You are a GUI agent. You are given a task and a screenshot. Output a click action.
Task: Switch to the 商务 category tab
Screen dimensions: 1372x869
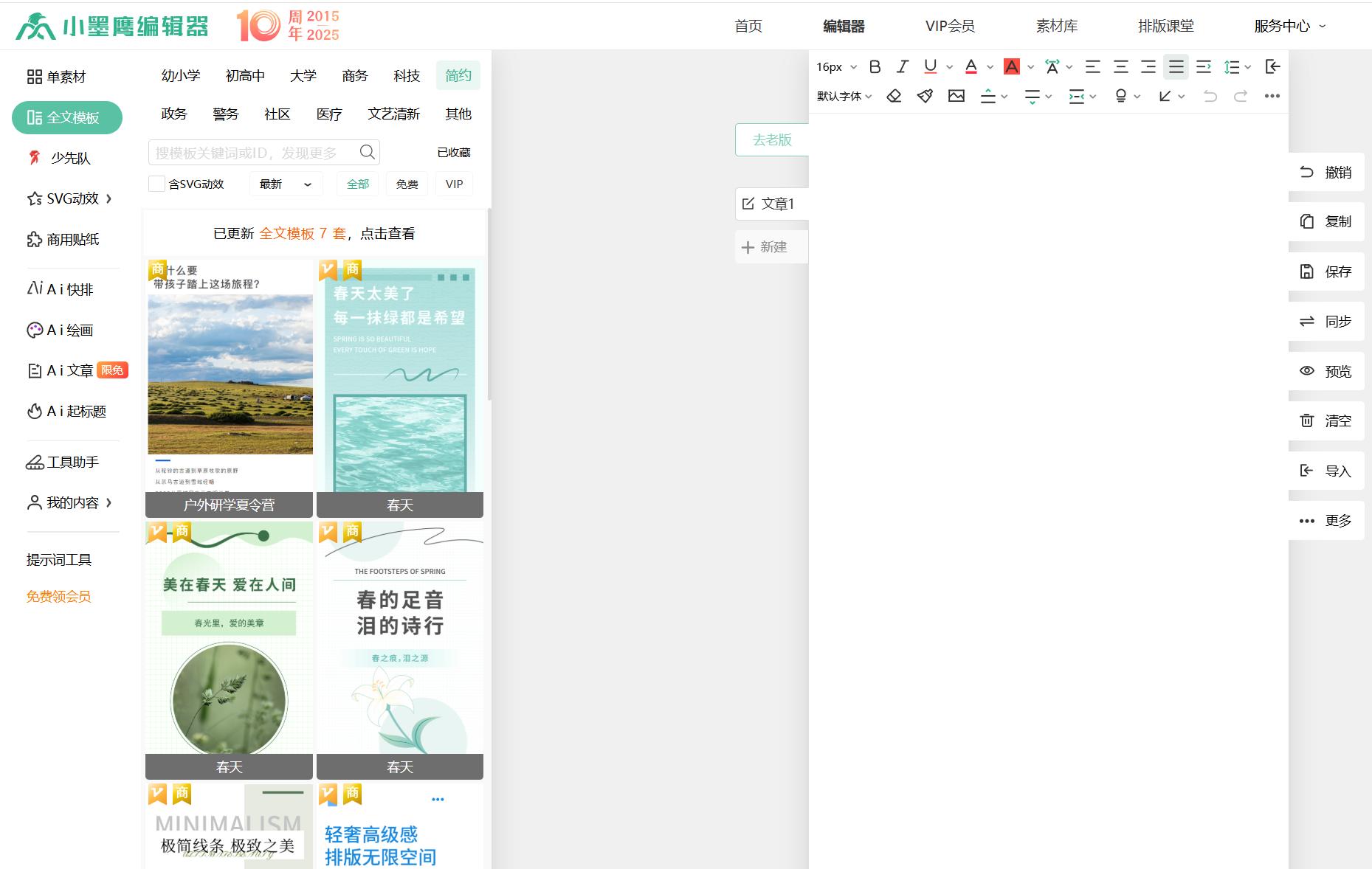354,76
